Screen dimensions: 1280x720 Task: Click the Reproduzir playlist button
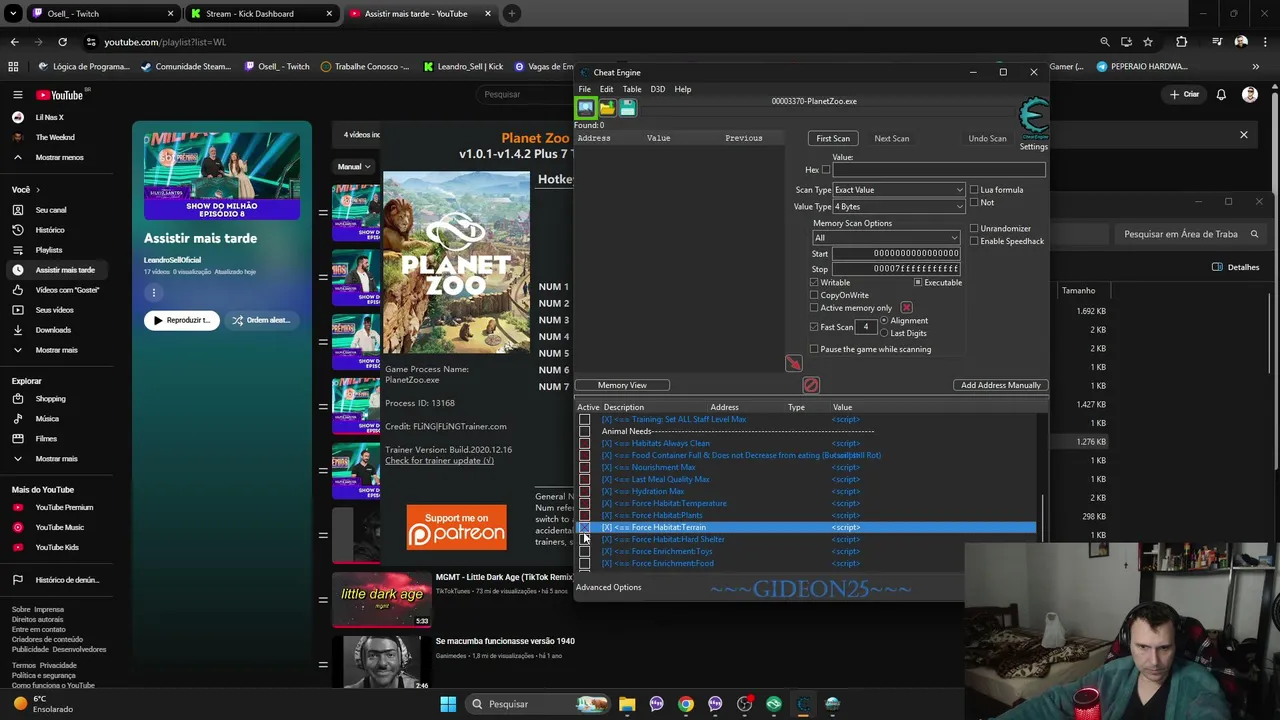(182, 320)
